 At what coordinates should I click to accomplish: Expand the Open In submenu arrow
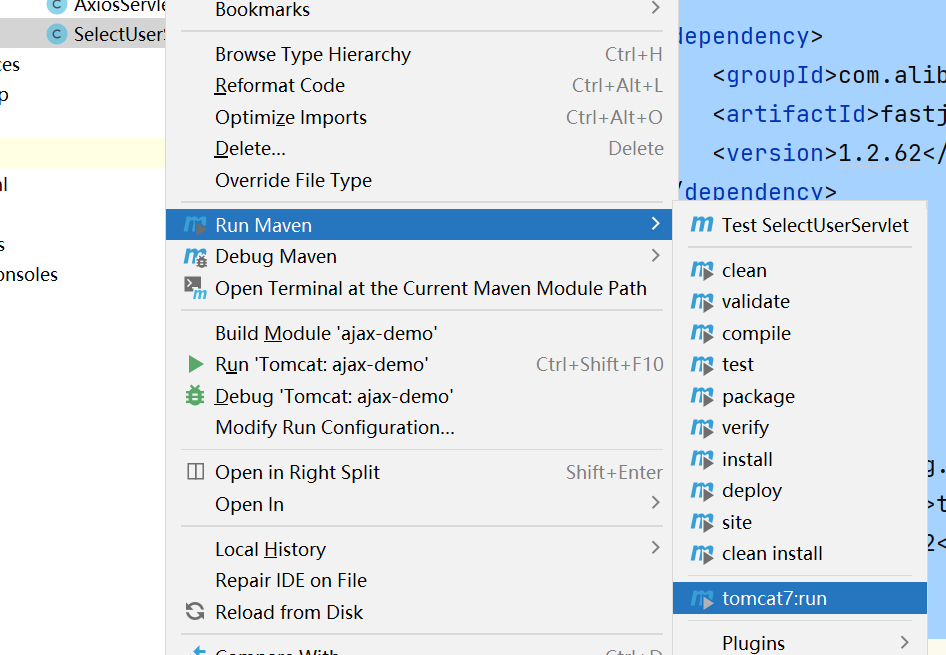coord(655,503)
